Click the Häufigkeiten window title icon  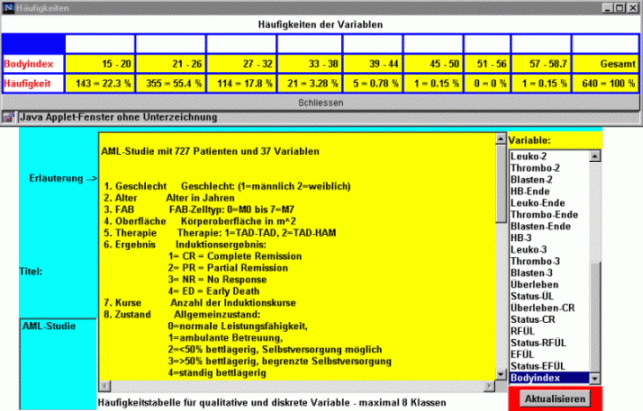coord(8,6)
